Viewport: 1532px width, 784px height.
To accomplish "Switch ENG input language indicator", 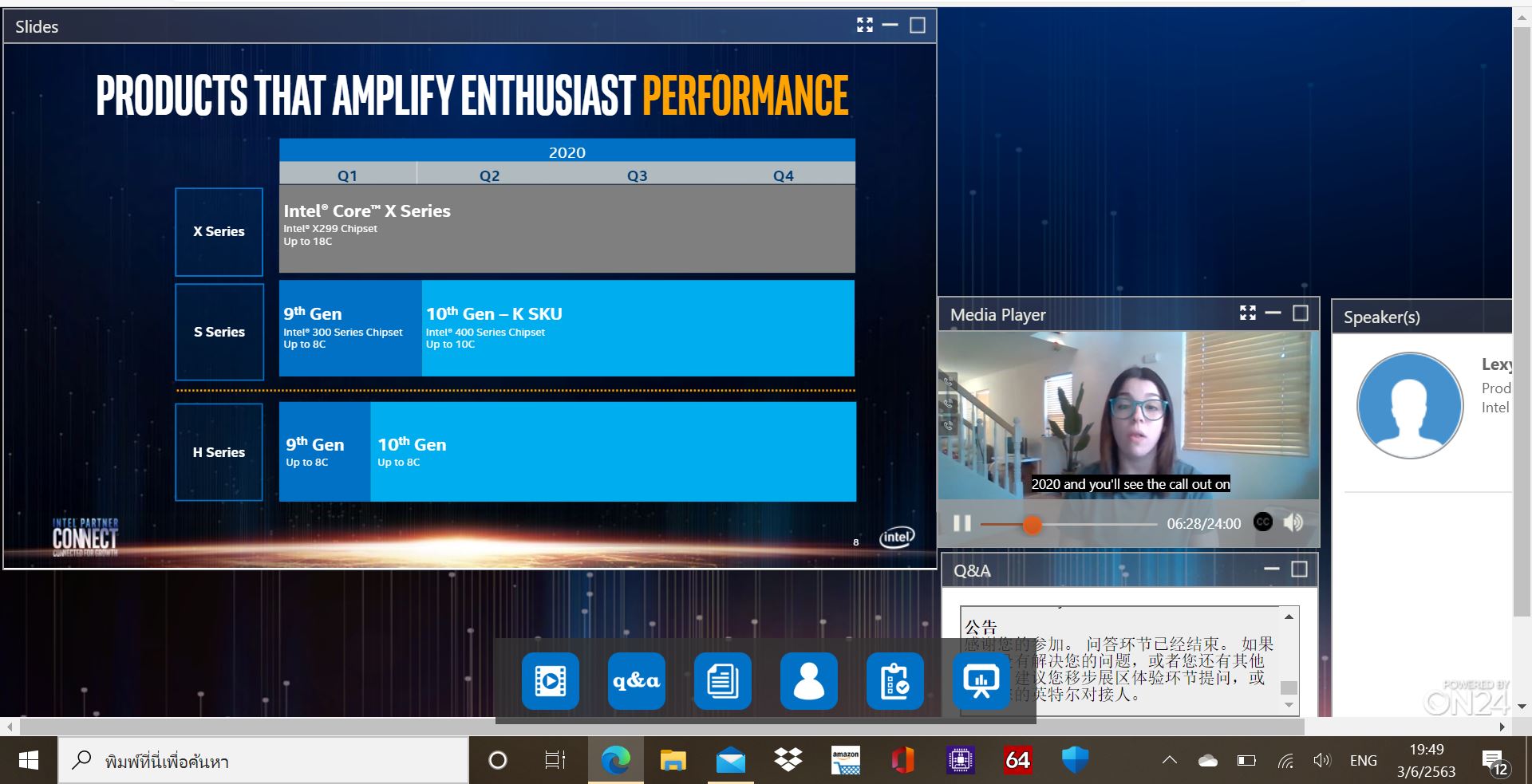I will 1363,761.
